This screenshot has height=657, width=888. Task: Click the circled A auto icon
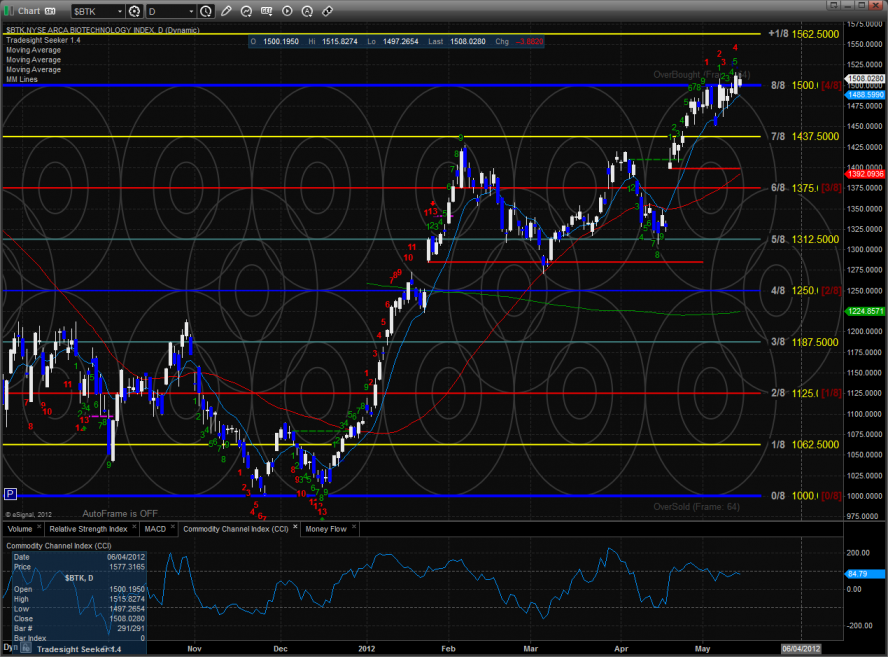point(307,11)
